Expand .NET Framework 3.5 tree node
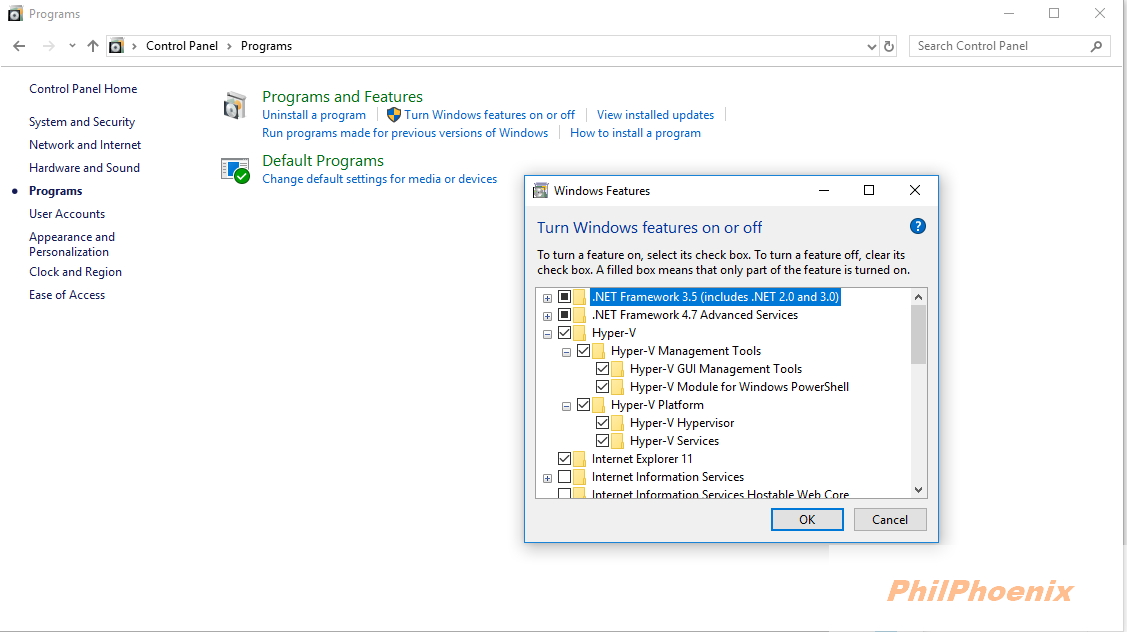Screen dimensions: 1127x632 [547, 298]
